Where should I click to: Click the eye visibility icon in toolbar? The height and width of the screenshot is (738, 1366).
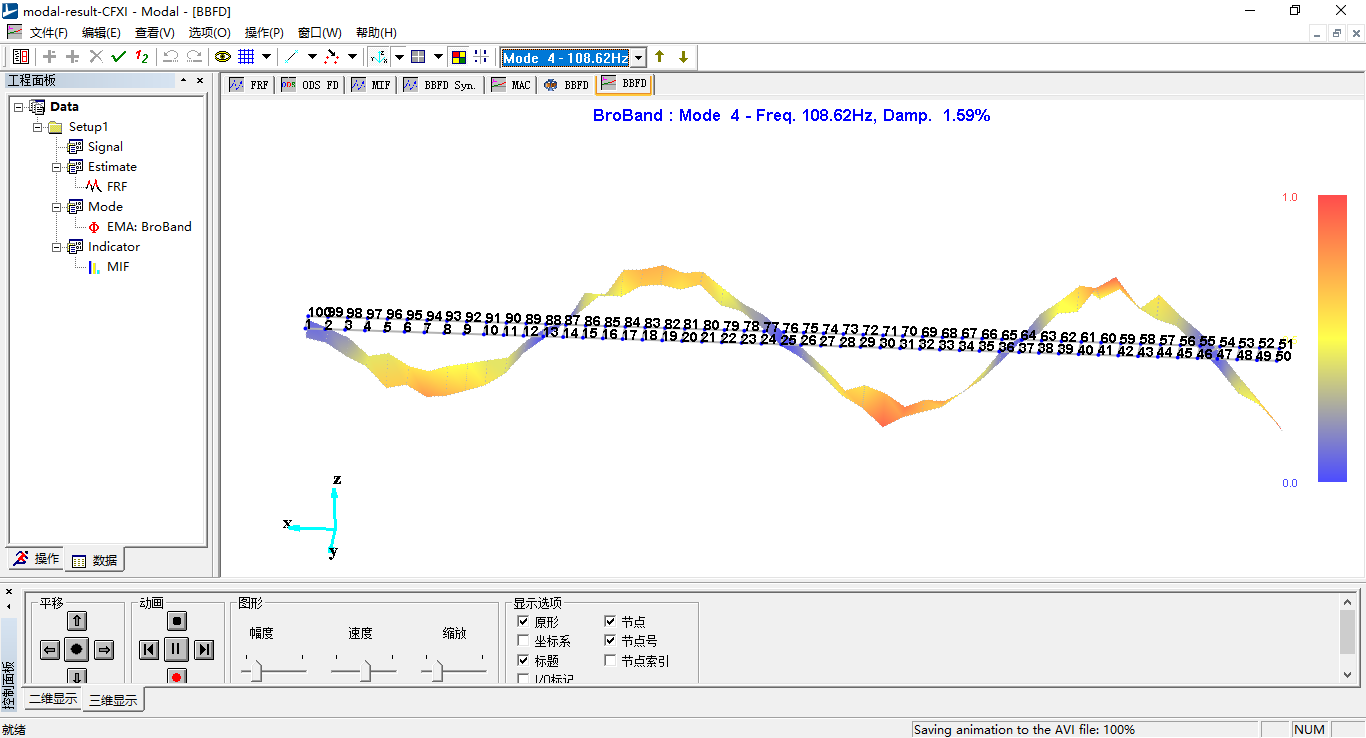(x=222, y=57)
